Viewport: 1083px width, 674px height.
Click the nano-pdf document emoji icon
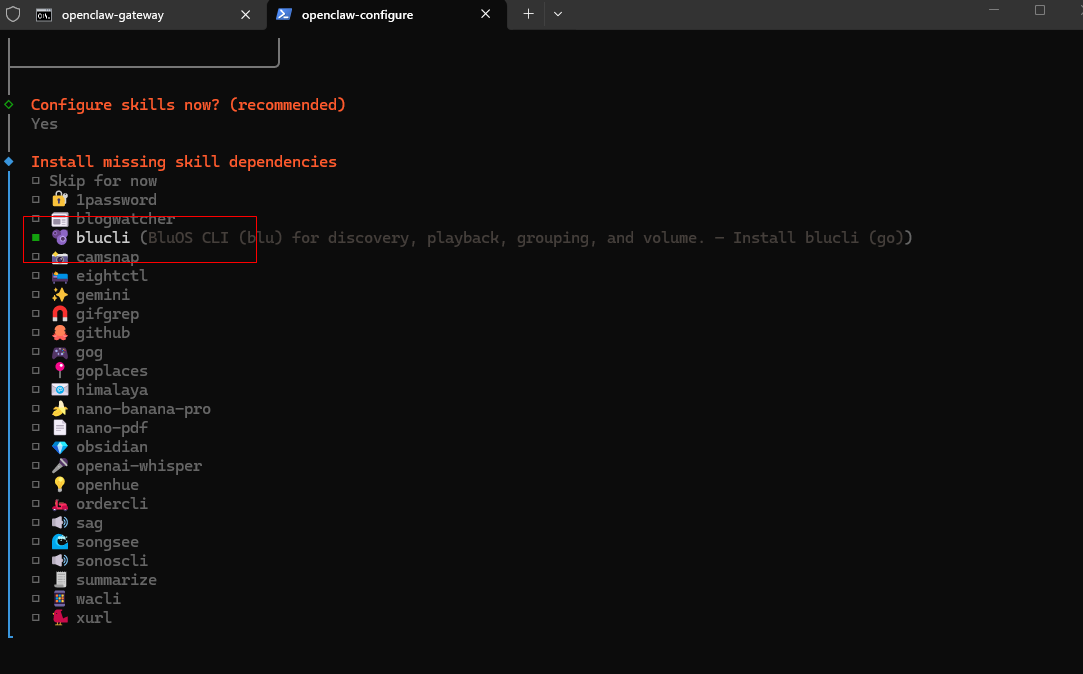point(60,427)
